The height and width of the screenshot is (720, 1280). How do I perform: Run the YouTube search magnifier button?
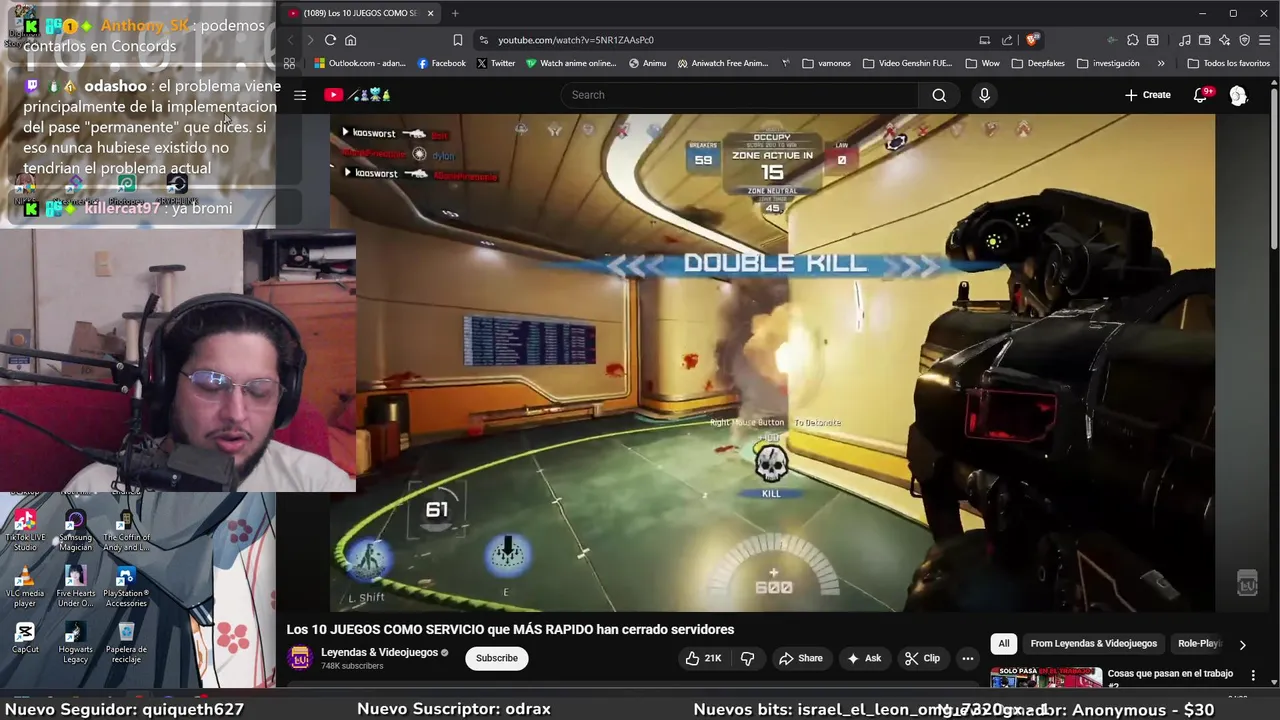click(939, 95)
